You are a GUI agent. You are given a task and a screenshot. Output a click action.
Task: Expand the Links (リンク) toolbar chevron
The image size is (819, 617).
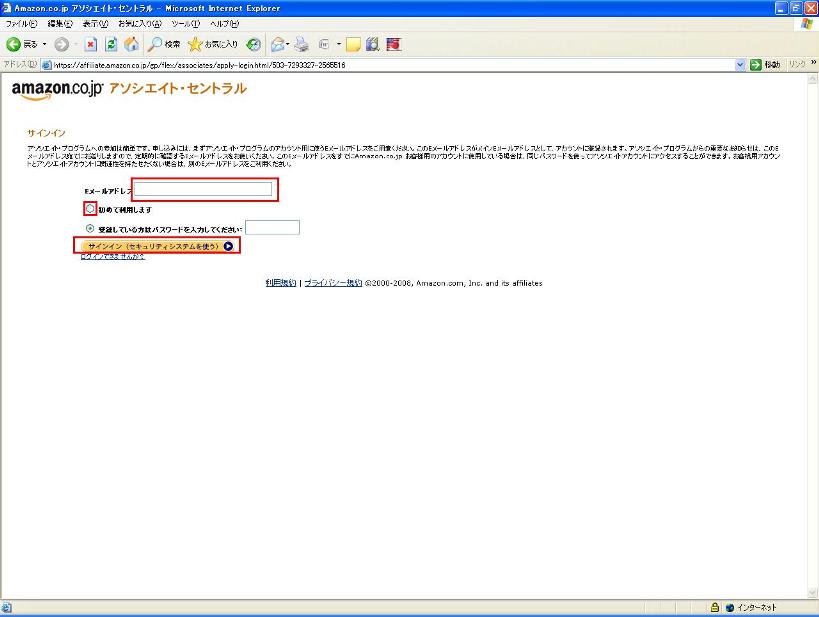[813, 63]
